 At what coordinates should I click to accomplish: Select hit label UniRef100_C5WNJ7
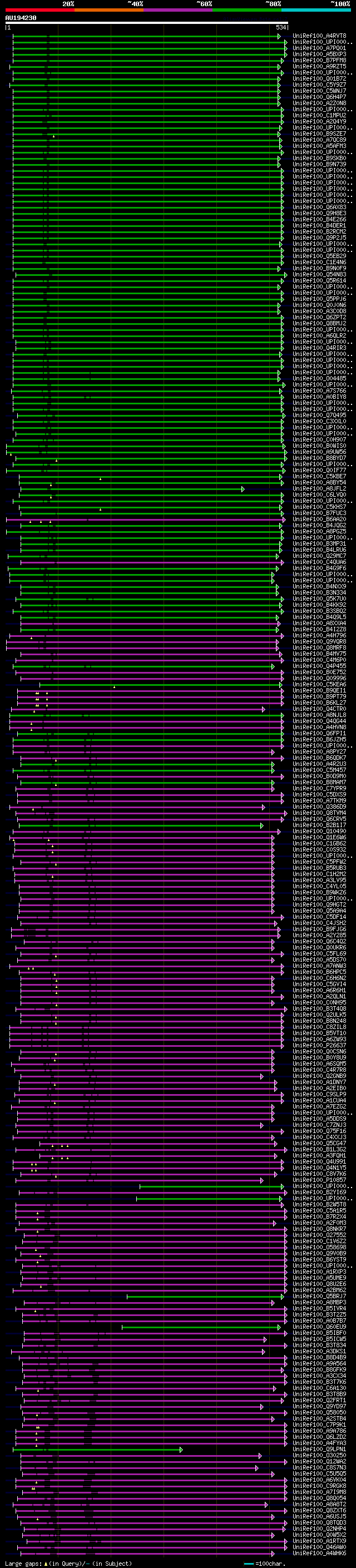(x=319, y=91)
